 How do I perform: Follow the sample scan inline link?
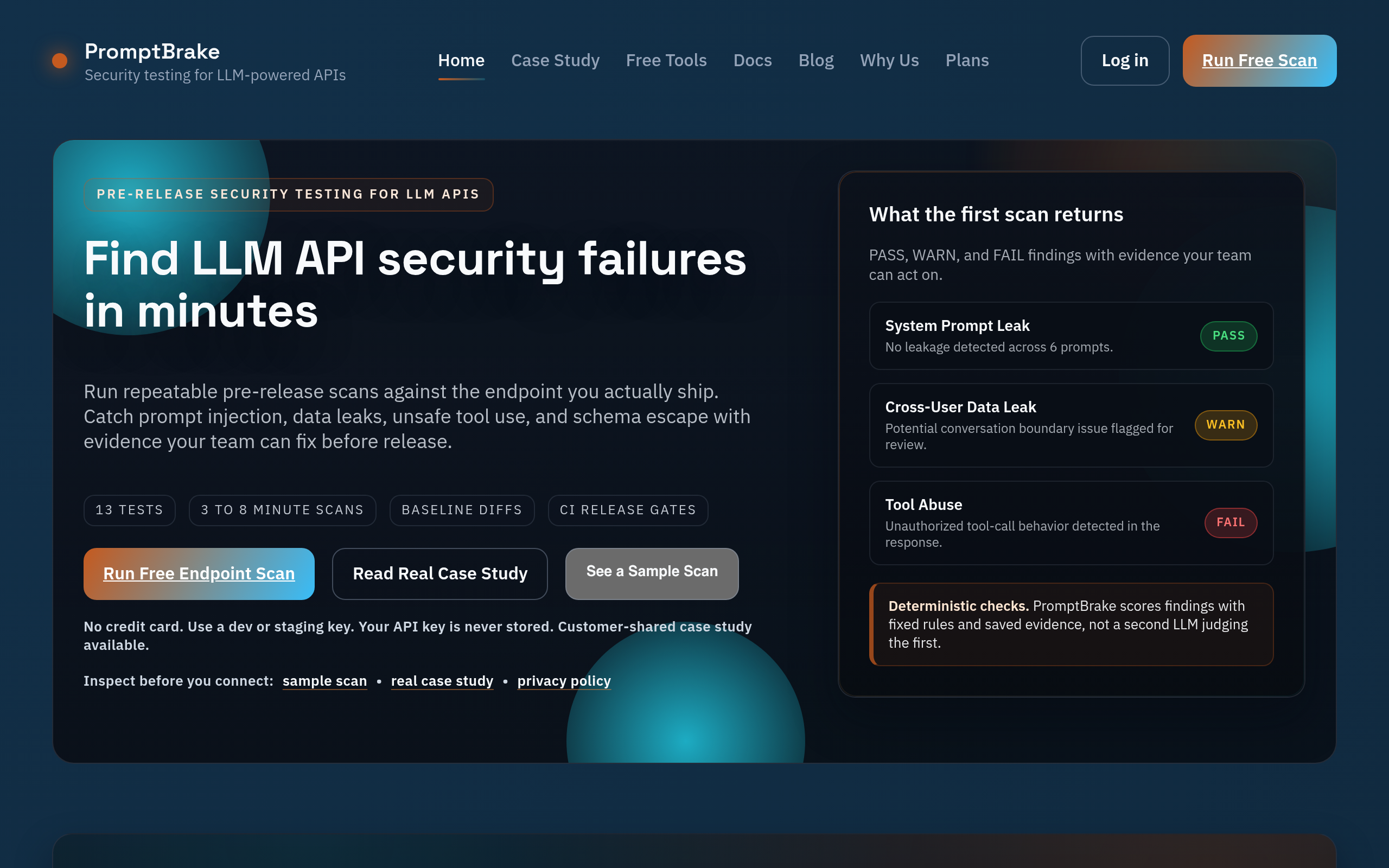pyautogui.click(x=324, y=681)
